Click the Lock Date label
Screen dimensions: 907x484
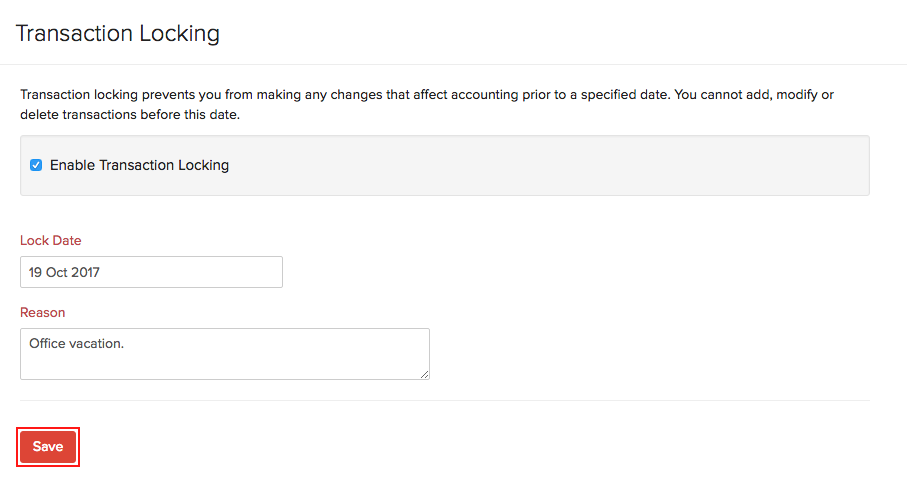point(51,241)
